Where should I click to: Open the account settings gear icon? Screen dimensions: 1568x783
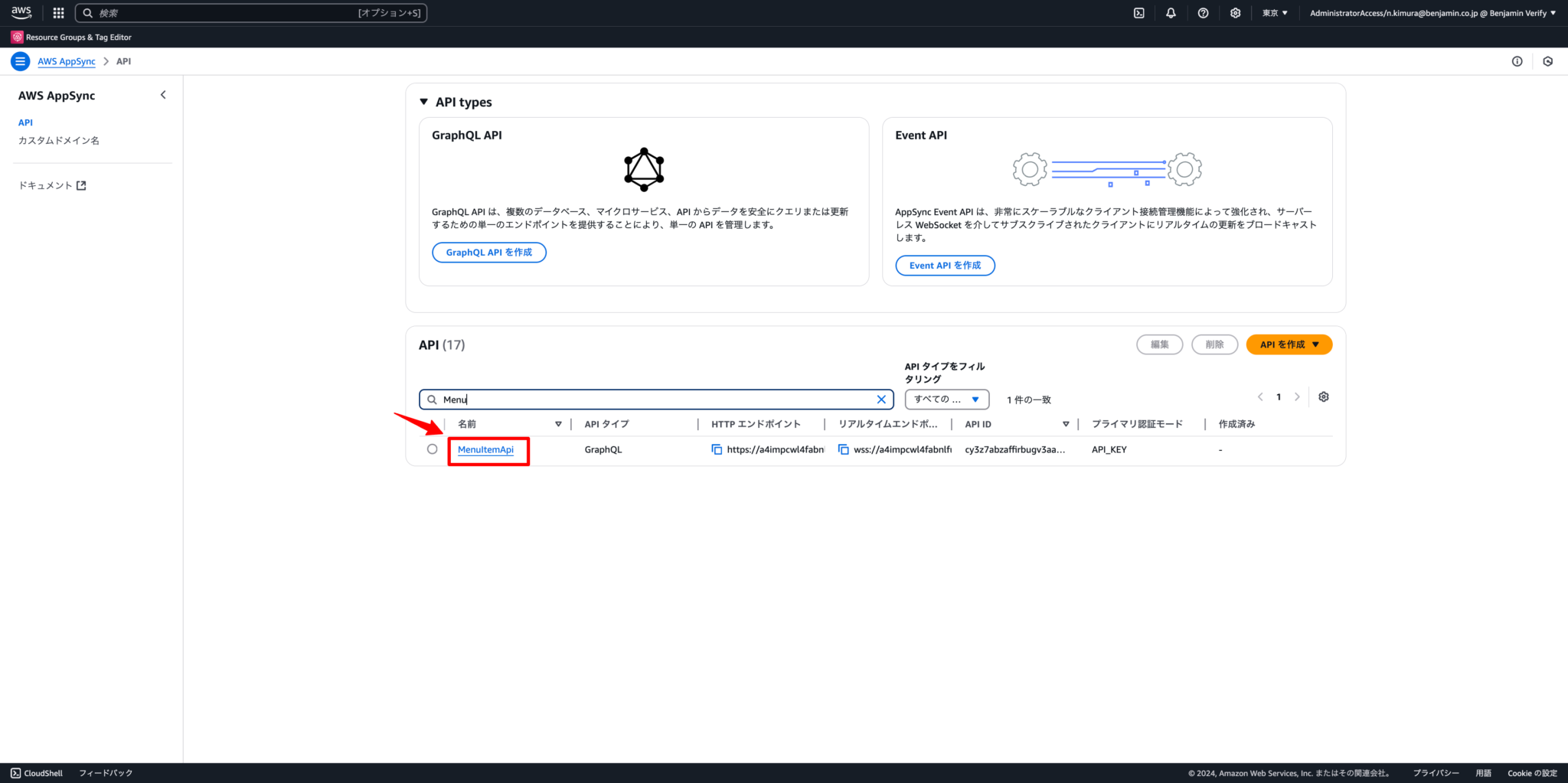point(1234,13)
